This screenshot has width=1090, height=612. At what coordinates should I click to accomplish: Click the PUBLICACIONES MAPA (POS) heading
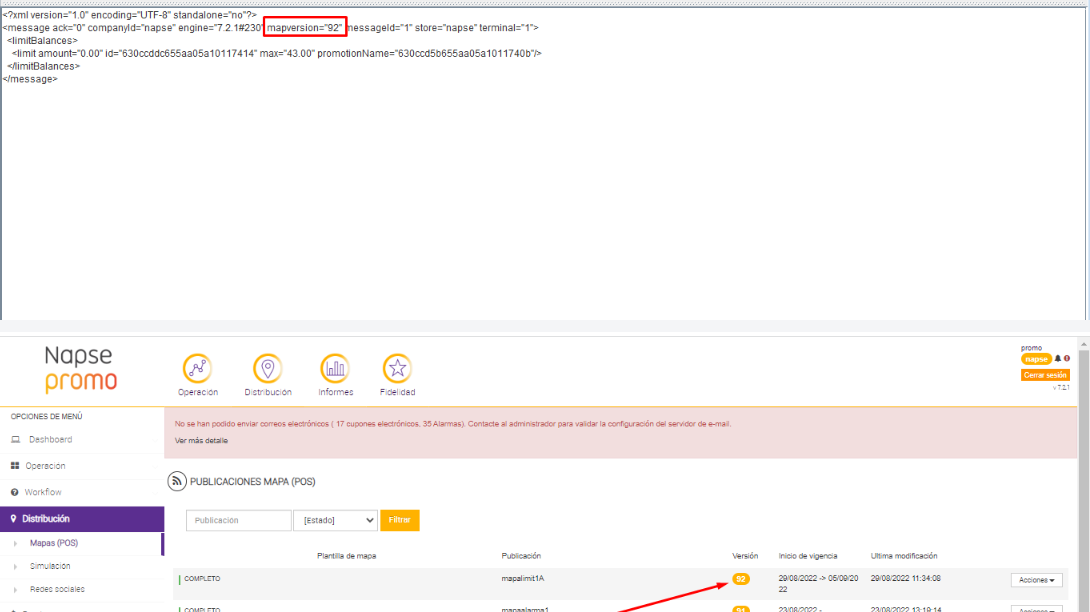(252, 481)
